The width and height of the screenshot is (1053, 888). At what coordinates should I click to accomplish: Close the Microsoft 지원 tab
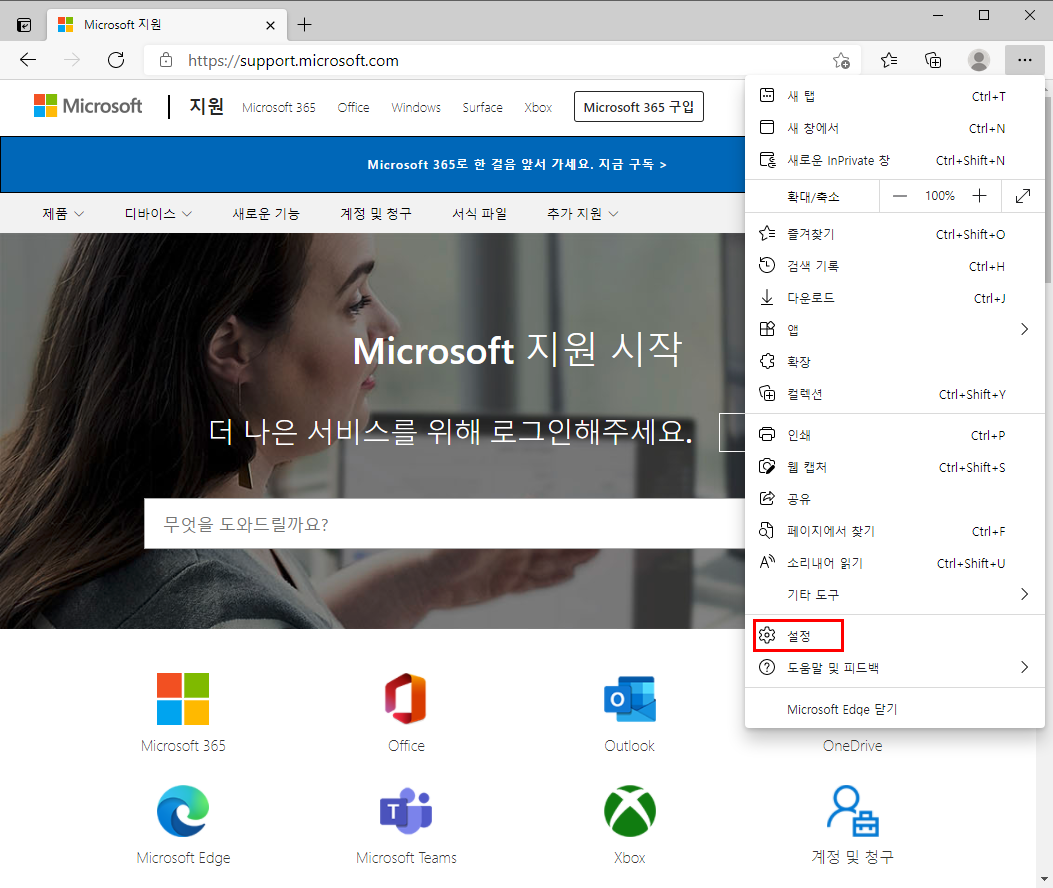[270, 26]
